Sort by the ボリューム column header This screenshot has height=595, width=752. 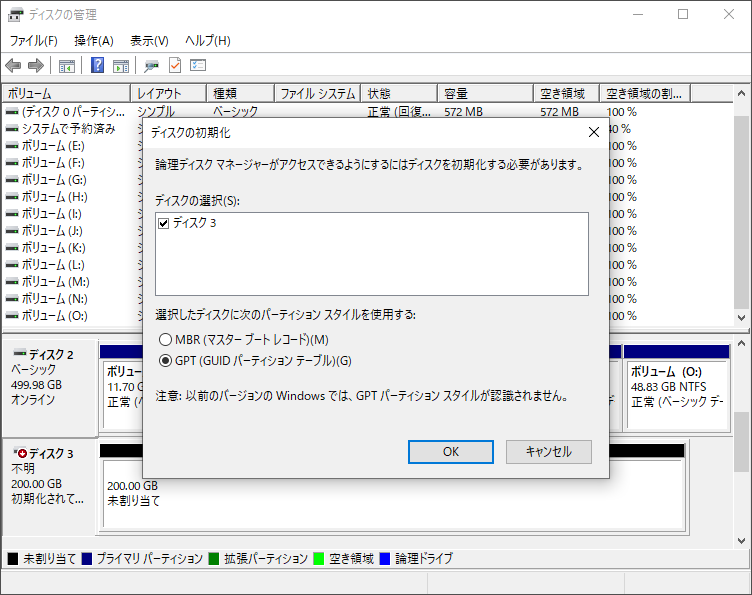click(x=66, y=93)
